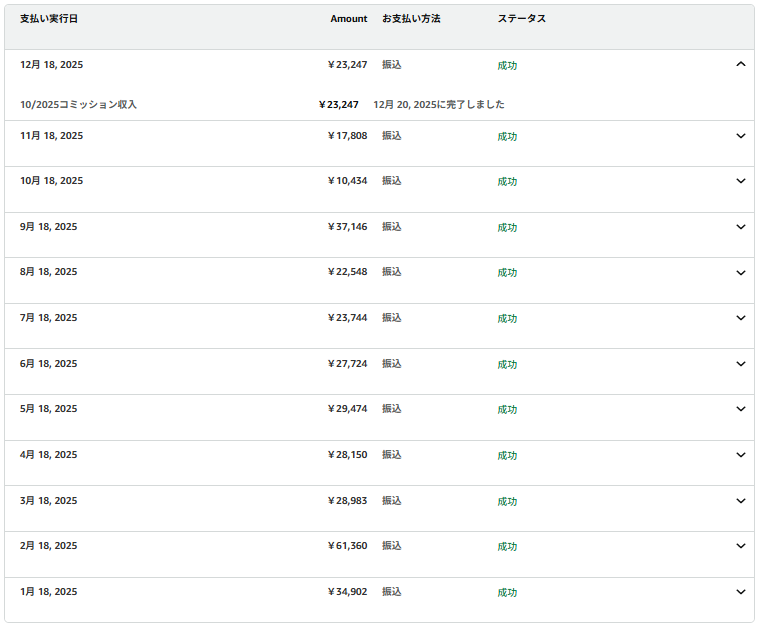Screen dimensions: 759x625
Task: Expand the 6月 18, 2025 row chevron
Action: (740, 364)
